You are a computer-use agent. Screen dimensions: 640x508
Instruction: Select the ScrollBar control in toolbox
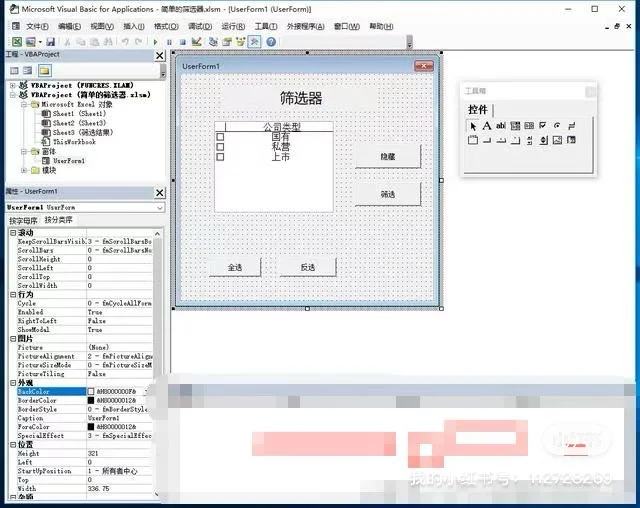529,140
